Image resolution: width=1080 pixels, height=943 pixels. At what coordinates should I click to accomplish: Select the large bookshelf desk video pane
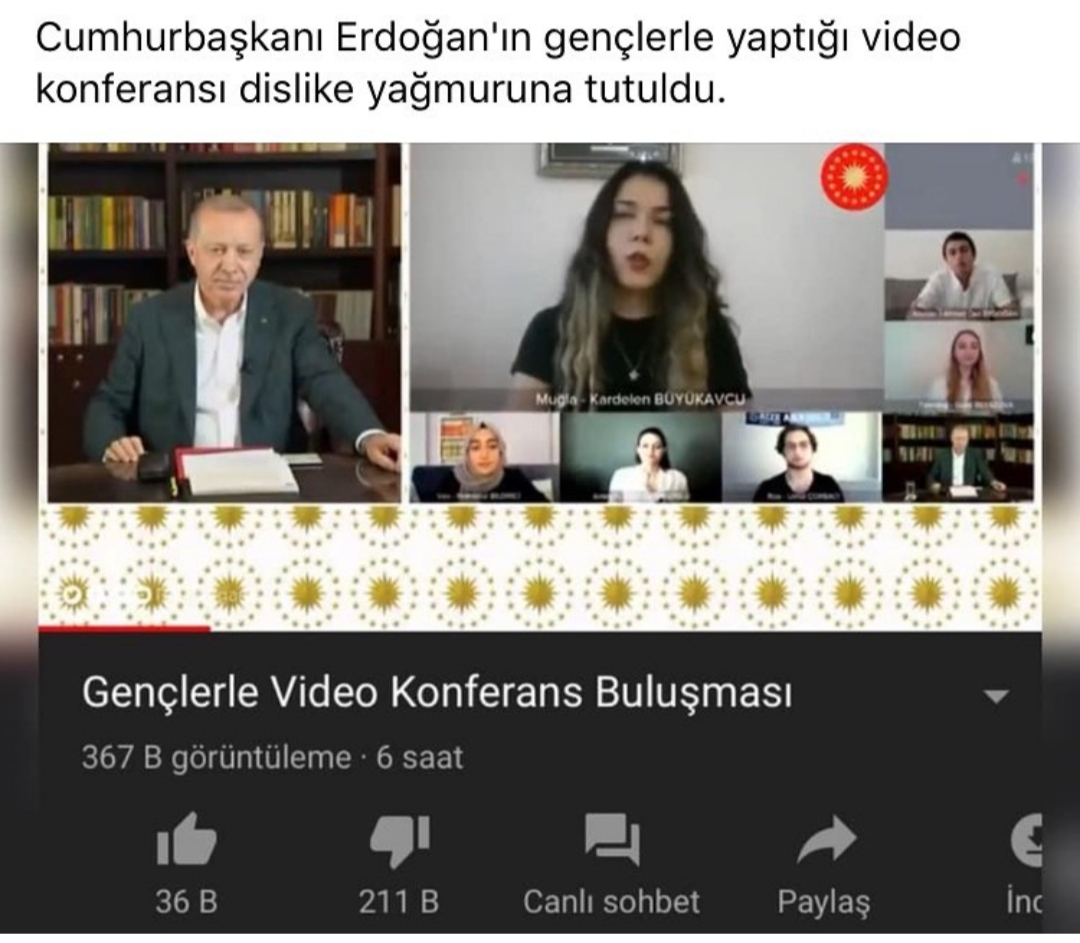(224, 322)
